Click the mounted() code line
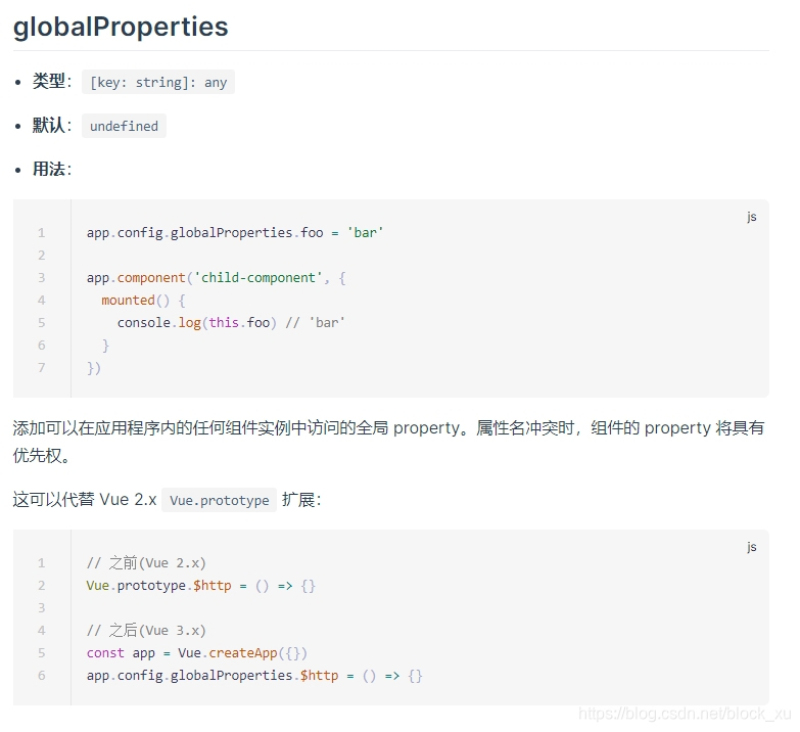Screen dimensions: 800x732 click(143, 300)
